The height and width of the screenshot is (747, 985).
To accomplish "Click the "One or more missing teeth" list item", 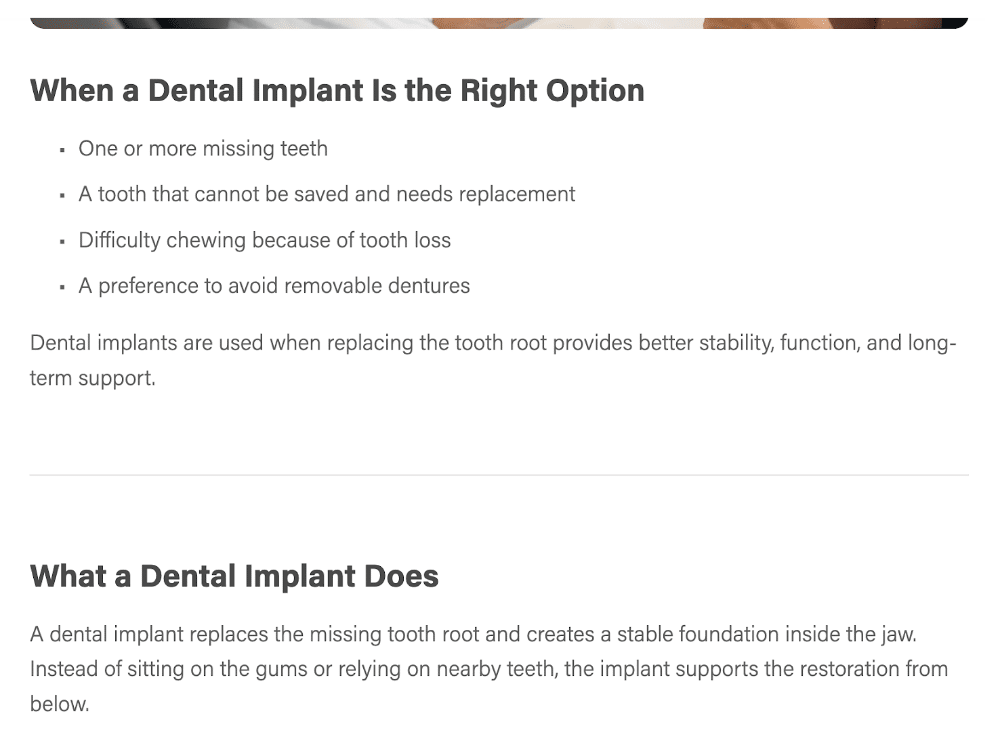I will click(203, 149).
